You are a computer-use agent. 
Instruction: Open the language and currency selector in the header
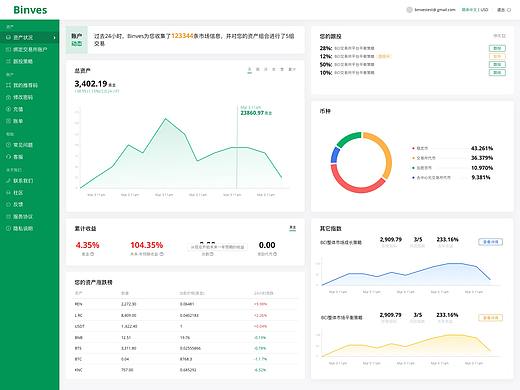pos(475,10)
